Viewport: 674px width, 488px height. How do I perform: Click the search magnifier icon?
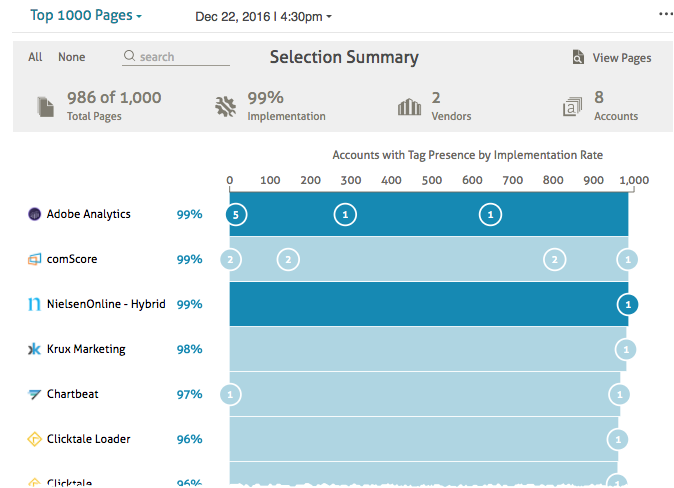click(129, 56)
